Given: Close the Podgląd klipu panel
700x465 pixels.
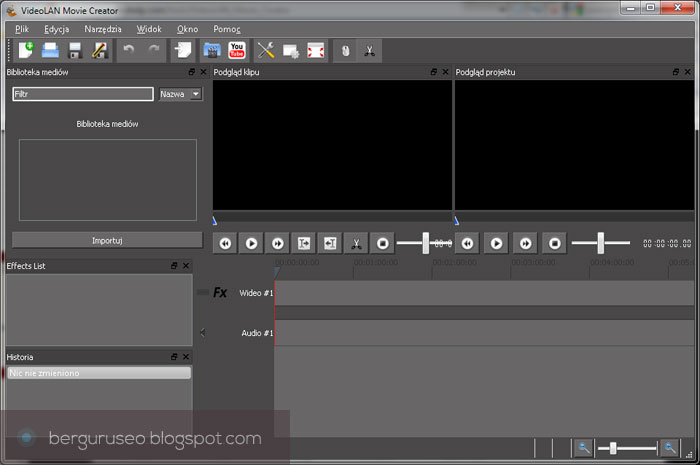Looking at the screenshot, I should tap(446, 72).
